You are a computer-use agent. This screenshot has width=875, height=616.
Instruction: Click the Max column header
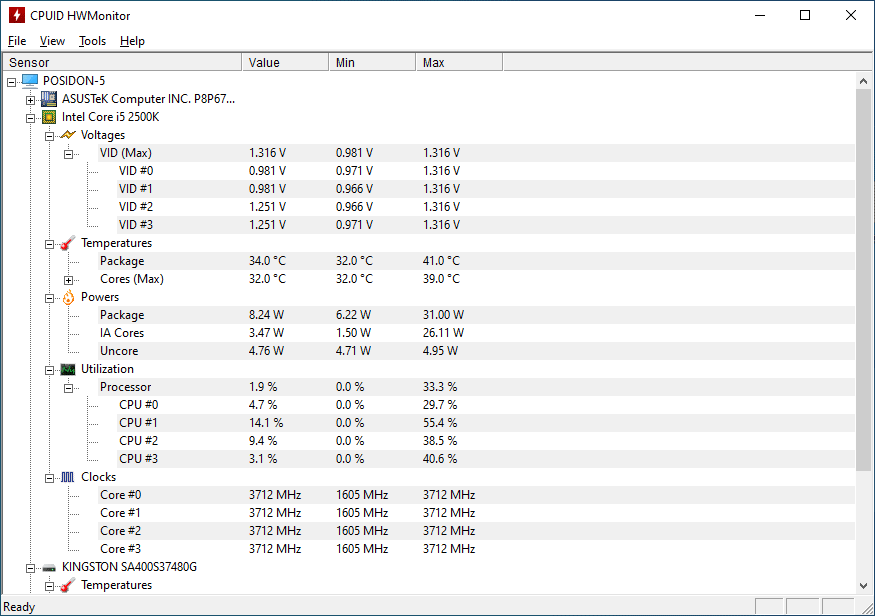(459, 62)
